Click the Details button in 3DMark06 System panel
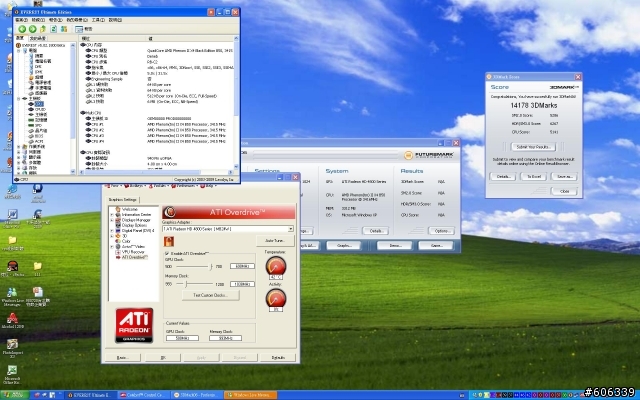 click(x=376, y=231)
